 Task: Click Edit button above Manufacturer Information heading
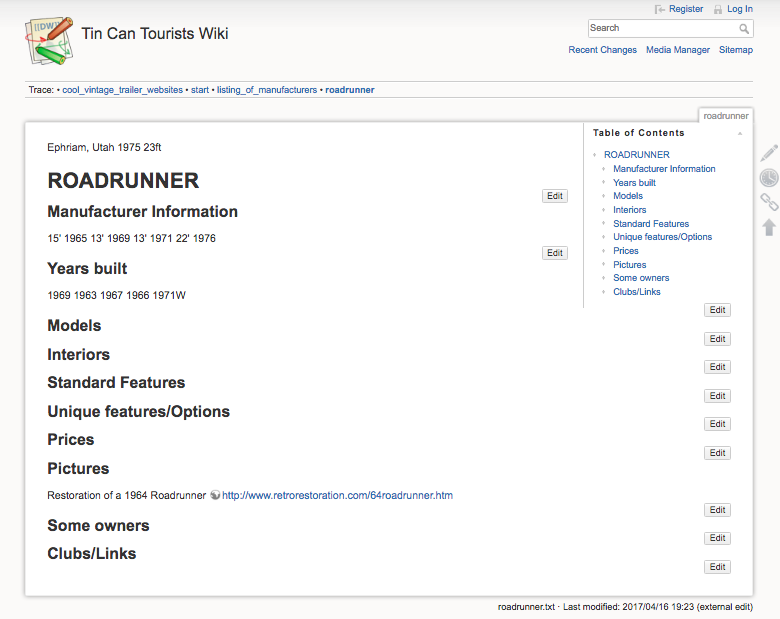coord(555,196)
